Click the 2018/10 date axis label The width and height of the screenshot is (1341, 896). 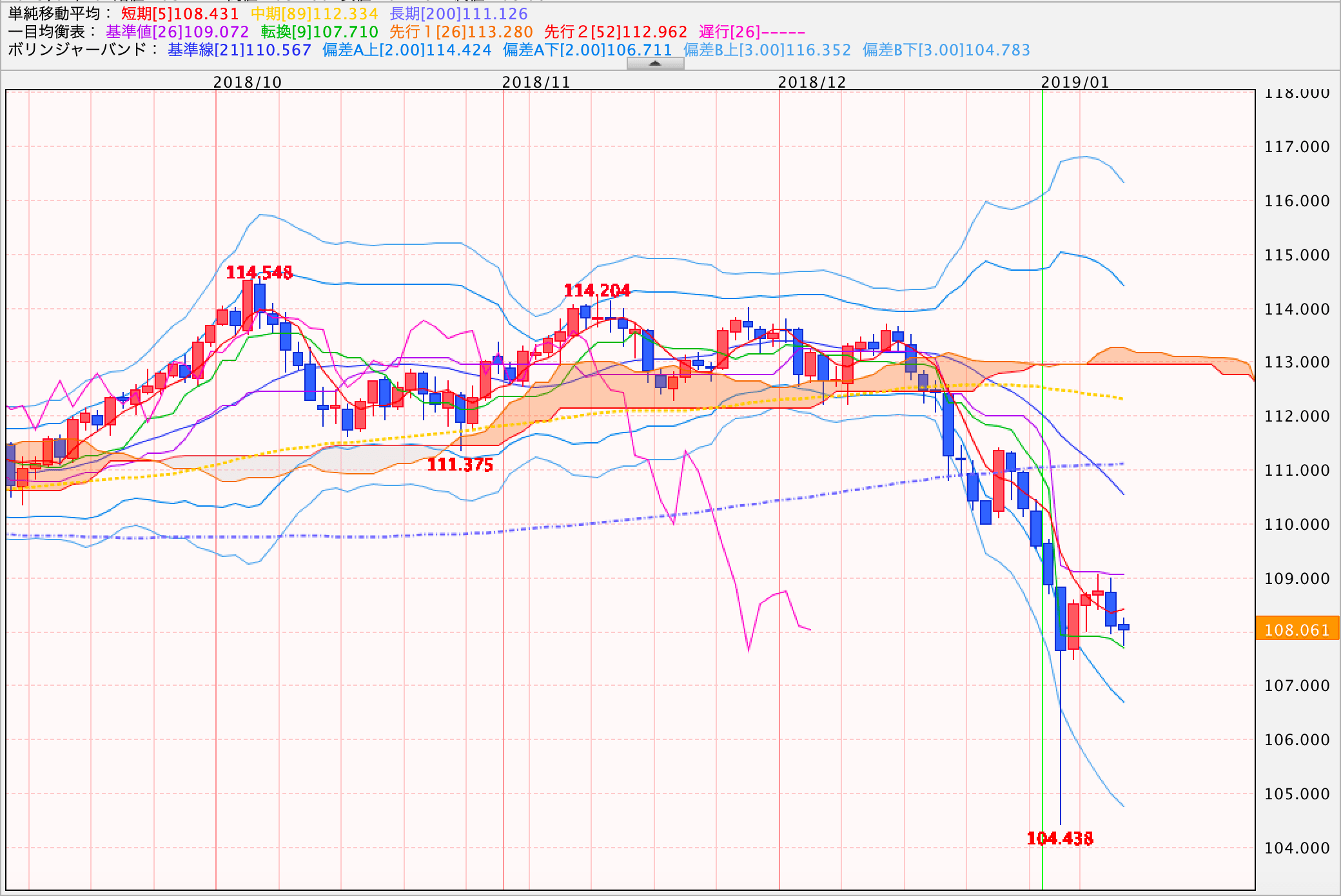click(x=248, y=82)
